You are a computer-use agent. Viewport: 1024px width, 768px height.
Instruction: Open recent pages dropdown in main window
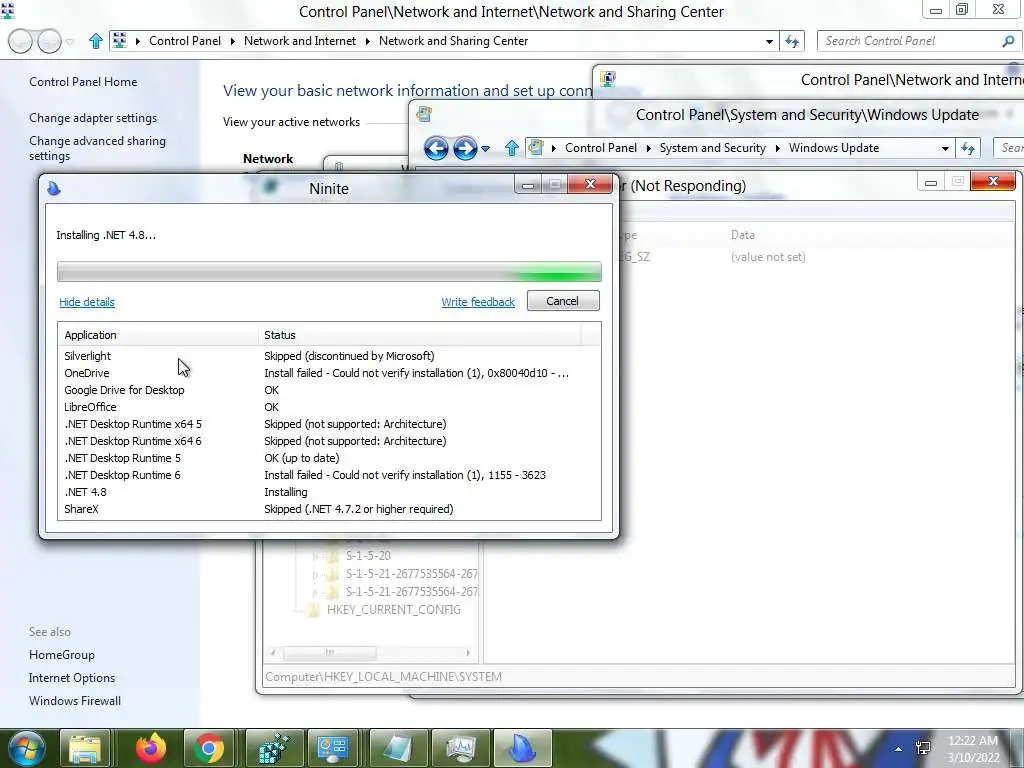tap(70, 42)
